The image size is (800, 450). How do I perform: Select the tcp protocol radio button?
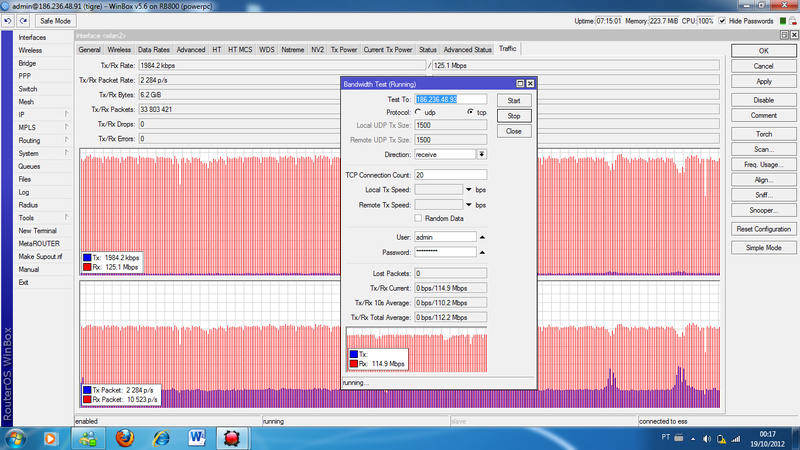pos(470,112)
